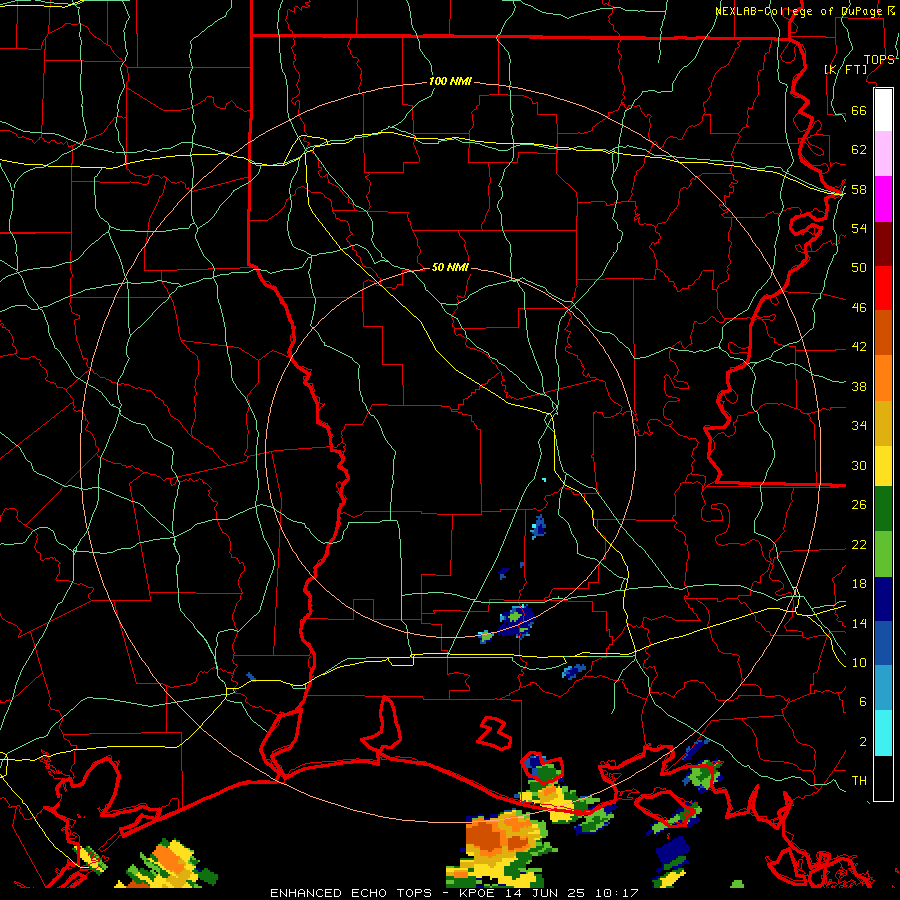Click the TH threshold label

(859, 780)
